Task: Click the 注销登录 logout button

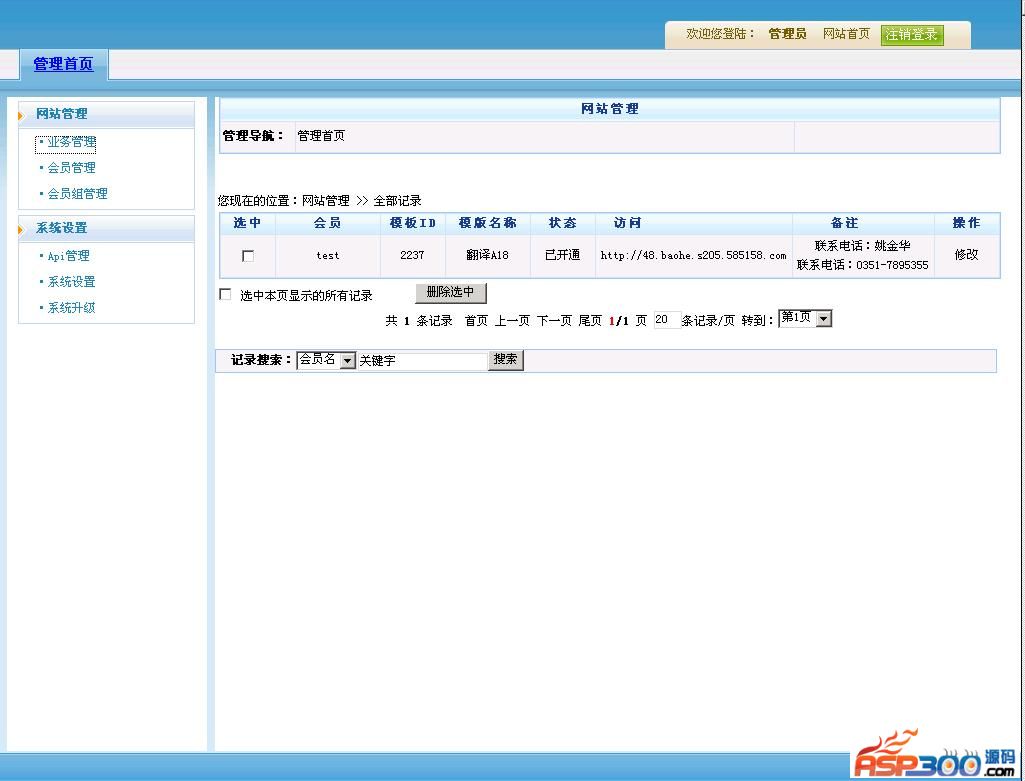Action: coord(912,35)
